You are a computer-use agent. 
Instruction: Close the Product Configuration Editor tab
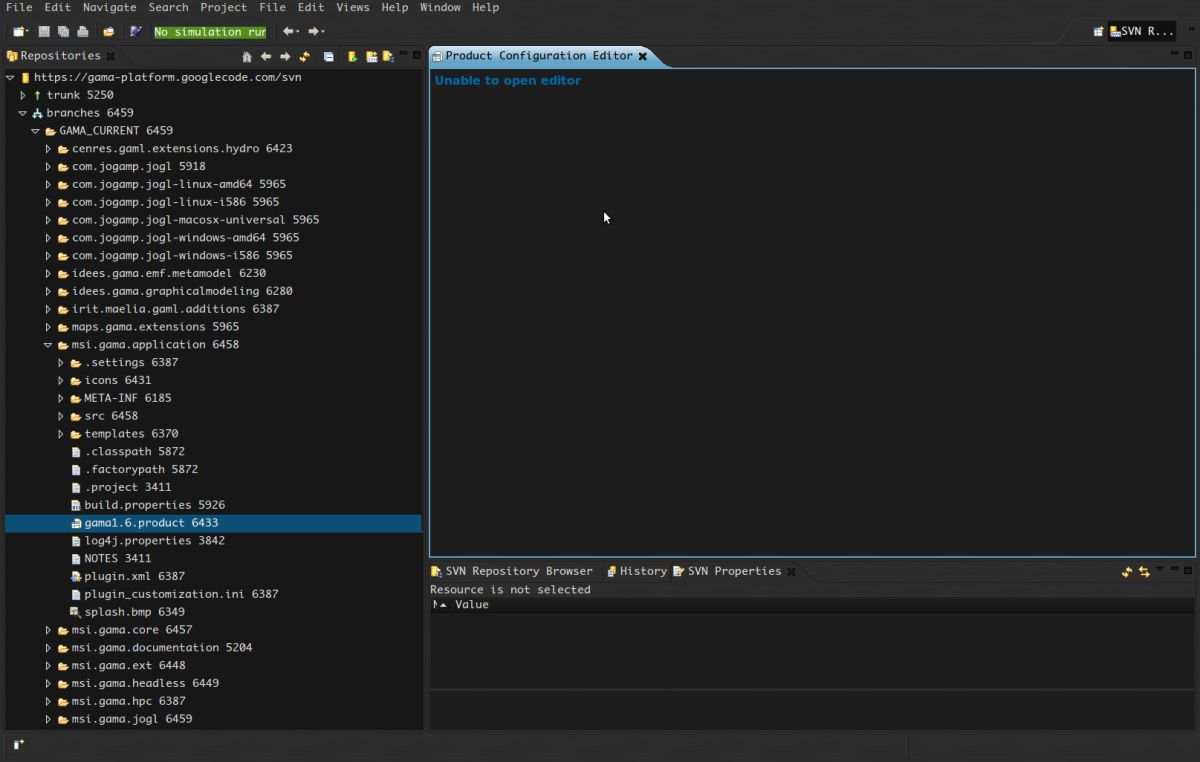[x=643, y=57]
